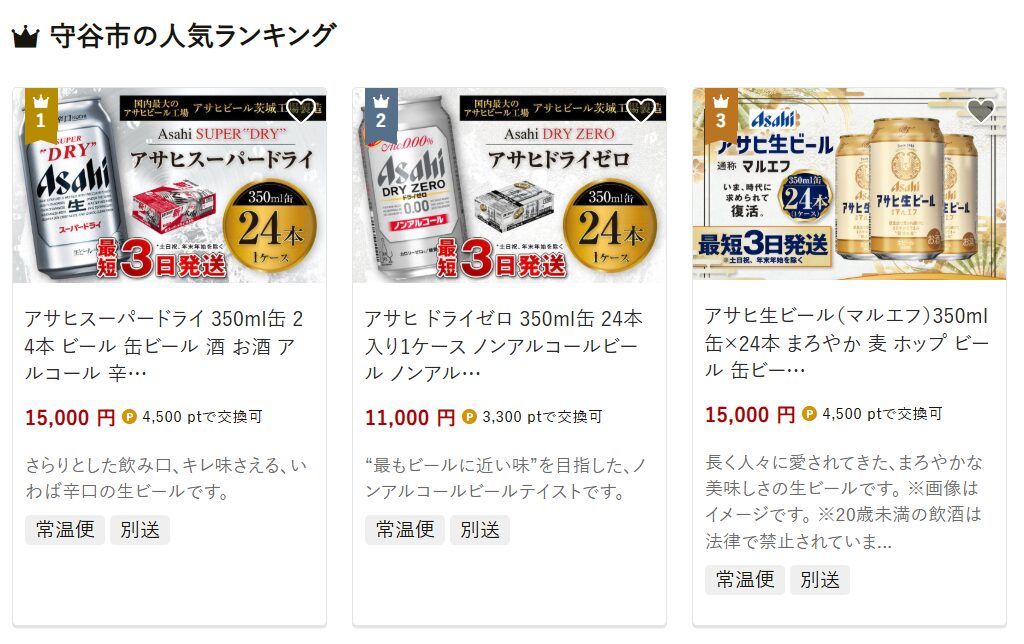Click 別送 tag under マルエフ item

[x=820, y=580]
